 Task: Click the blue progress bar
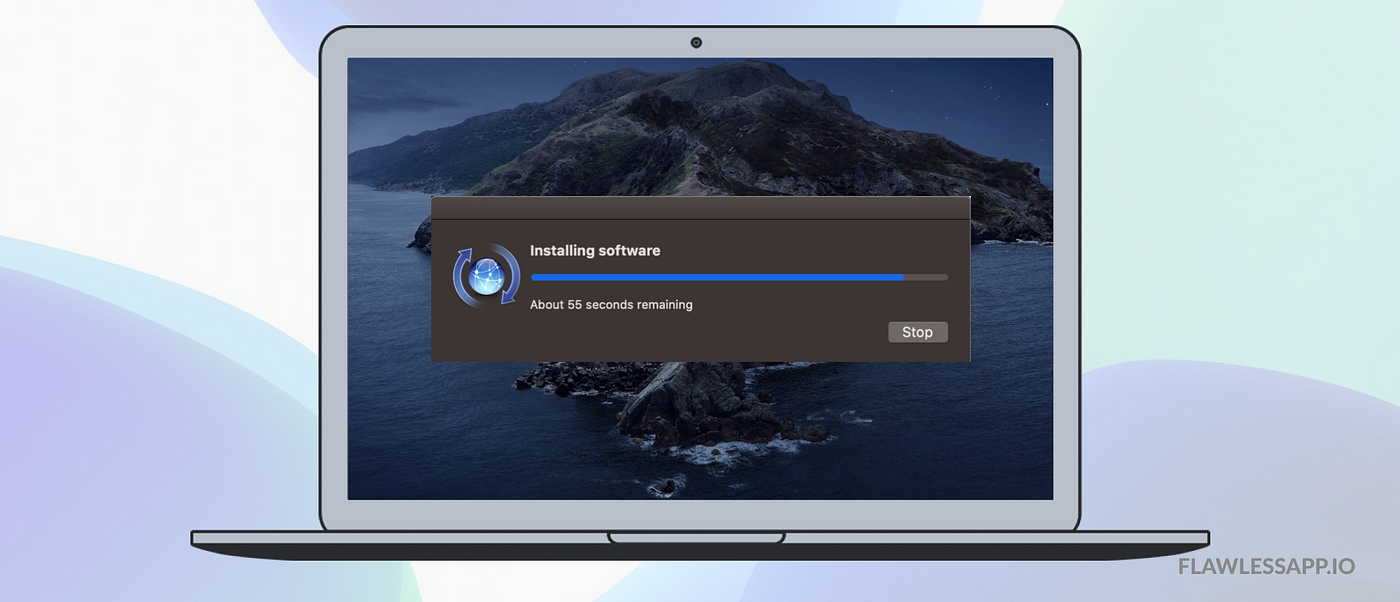tap(715, 277)
